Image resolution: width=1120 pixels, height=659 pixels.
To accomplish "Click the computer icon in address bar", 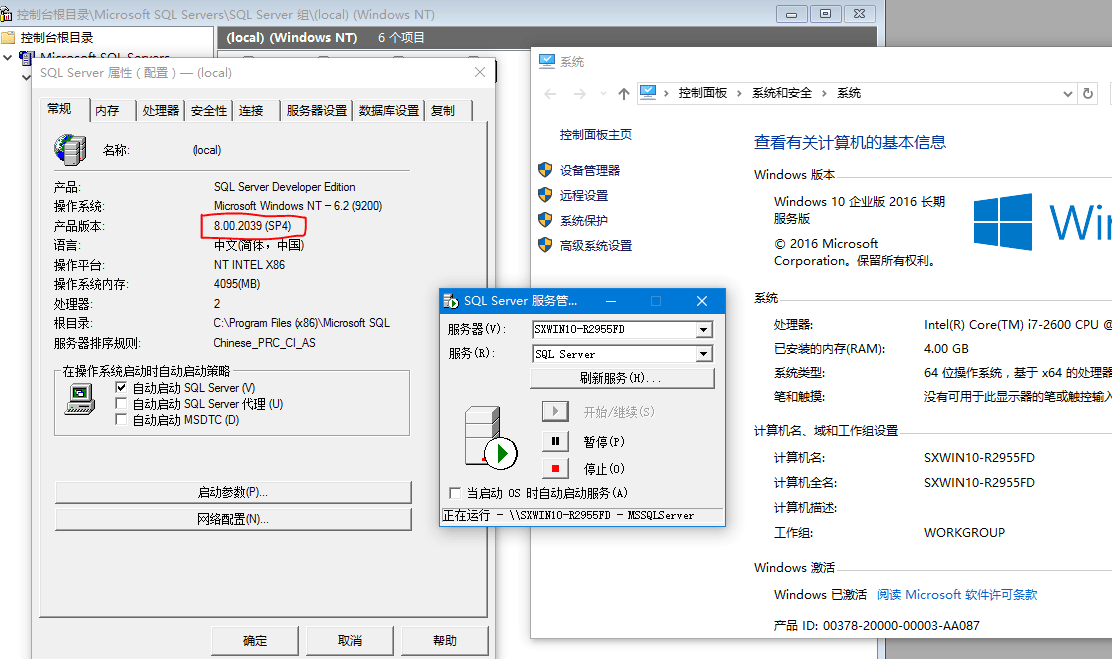I will (x=648, y=93).
